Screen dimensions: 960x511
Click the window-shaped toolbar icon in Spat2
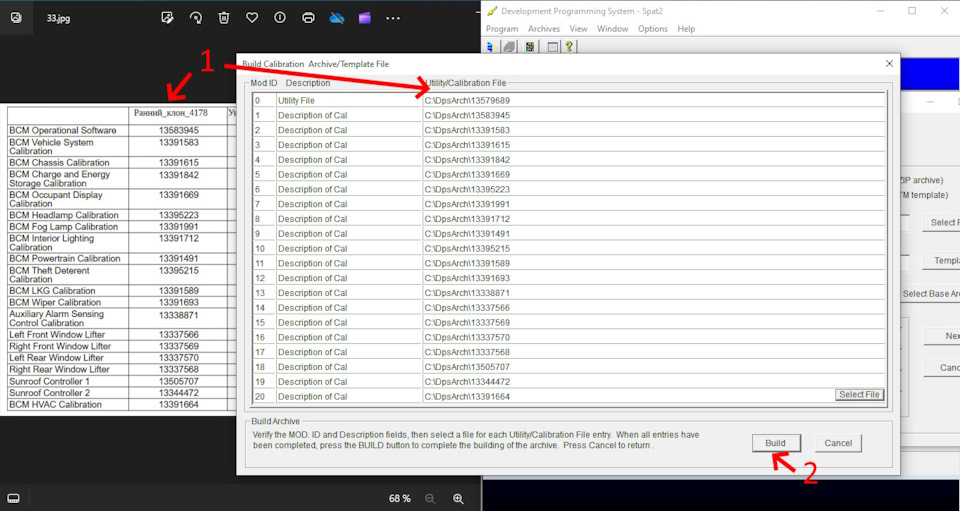tap(552, 47)
